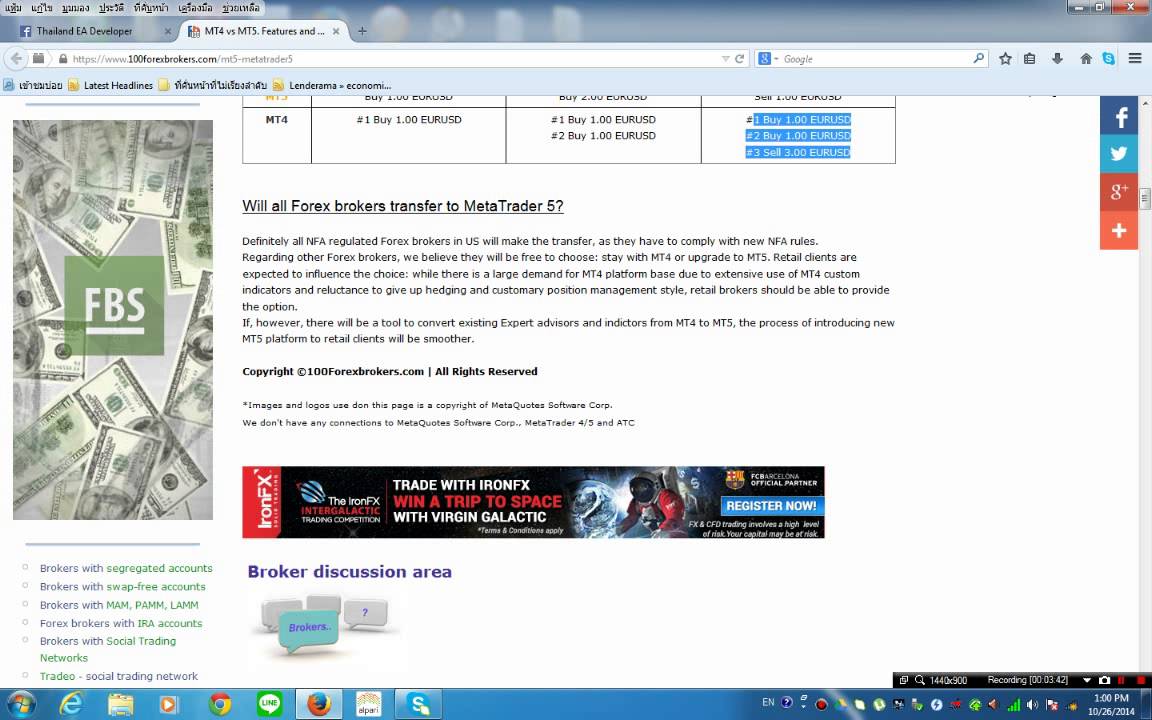Open the มุมมอง (View) menu
The width and height of the screenshot is (1152, 720).
[x=75, y=8]
